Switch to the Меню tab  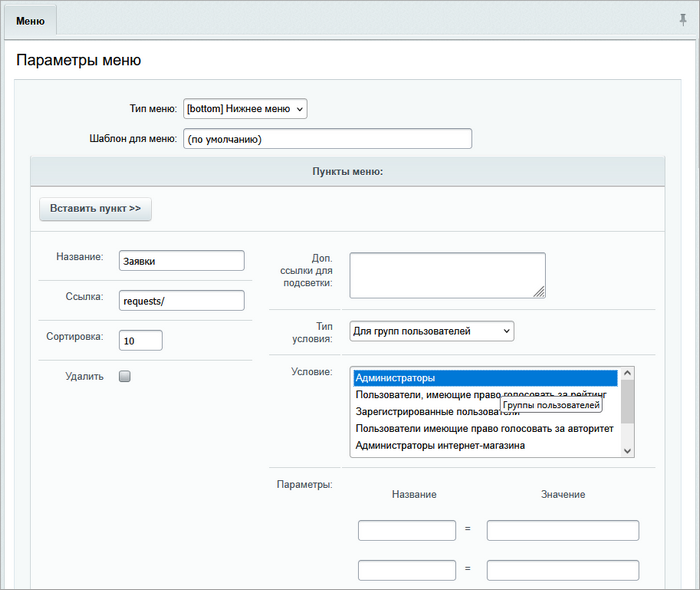pos(30,20)
